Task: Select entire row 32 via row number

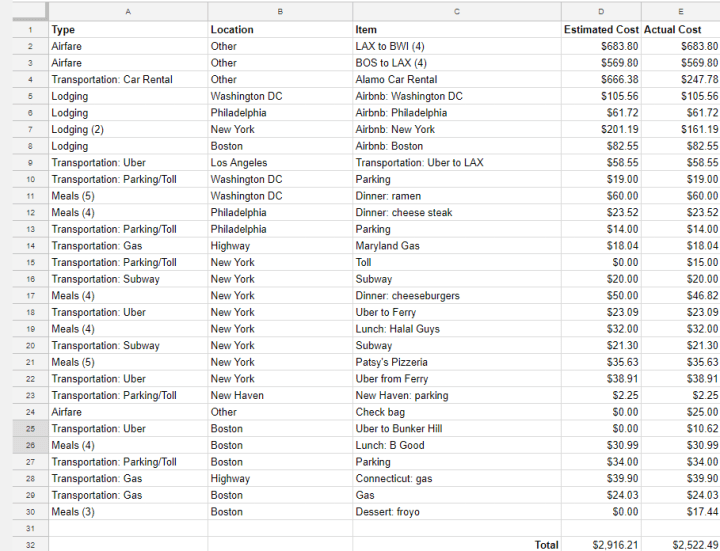Action: (x=30, y=545)
